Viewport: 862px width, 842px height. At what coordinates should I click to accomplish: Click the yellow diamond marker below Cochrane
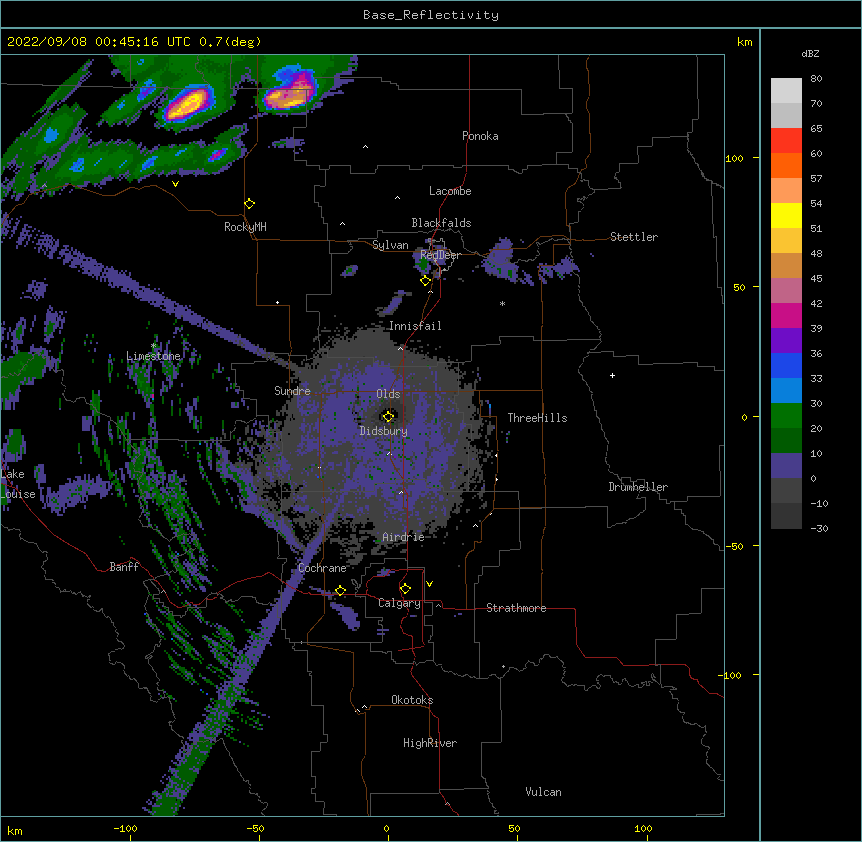[340, 591]
